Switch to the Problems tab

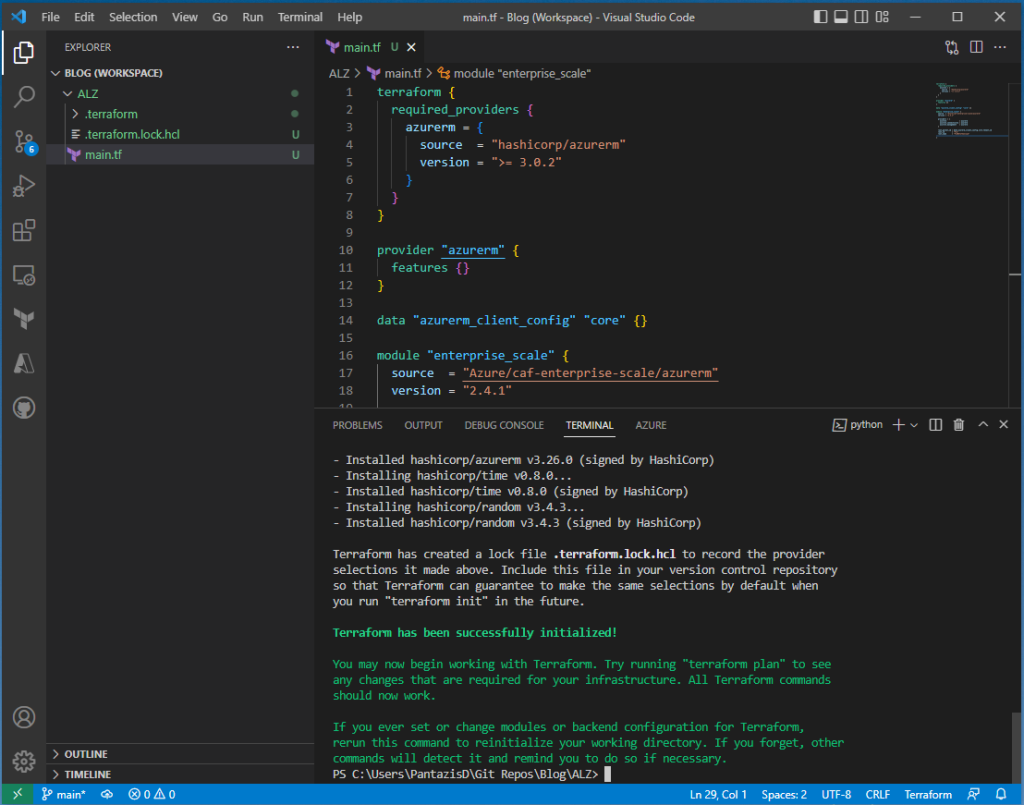click(x=357, y=425)
